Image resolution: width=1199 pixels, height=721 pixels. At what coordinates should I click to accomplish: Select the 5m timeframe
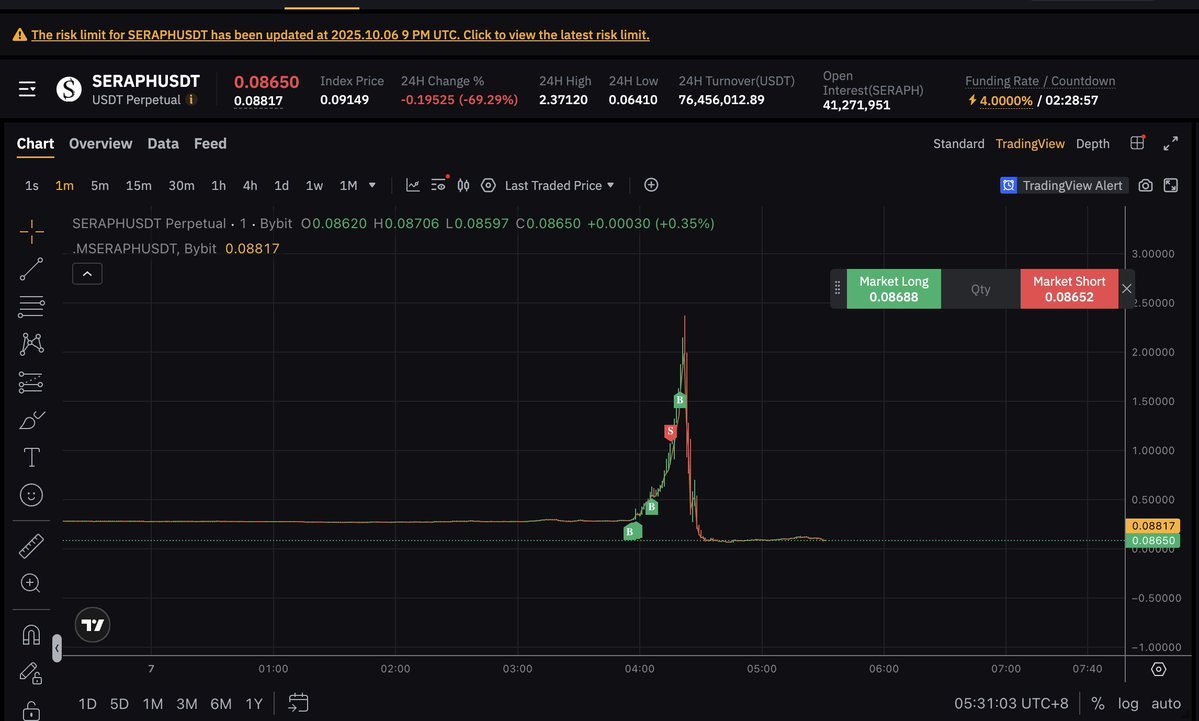[99, 185]
